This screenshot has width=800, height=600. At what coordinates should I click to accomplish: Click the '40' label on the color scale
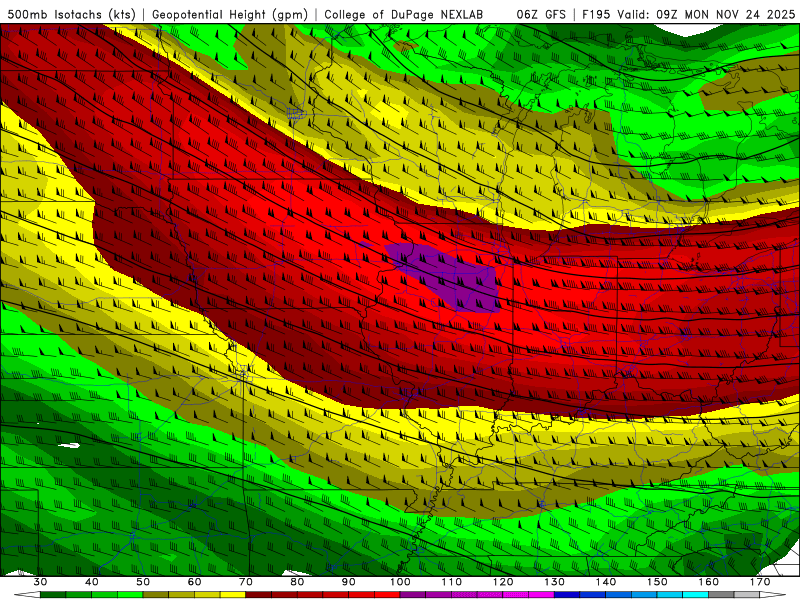click(92, 582)
